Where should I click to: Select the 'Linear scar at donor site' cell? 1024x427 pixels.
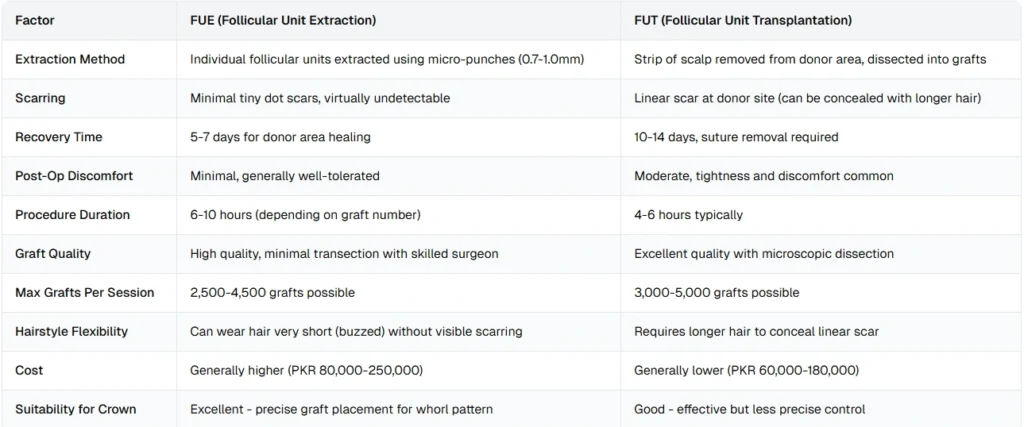[807, 98]
